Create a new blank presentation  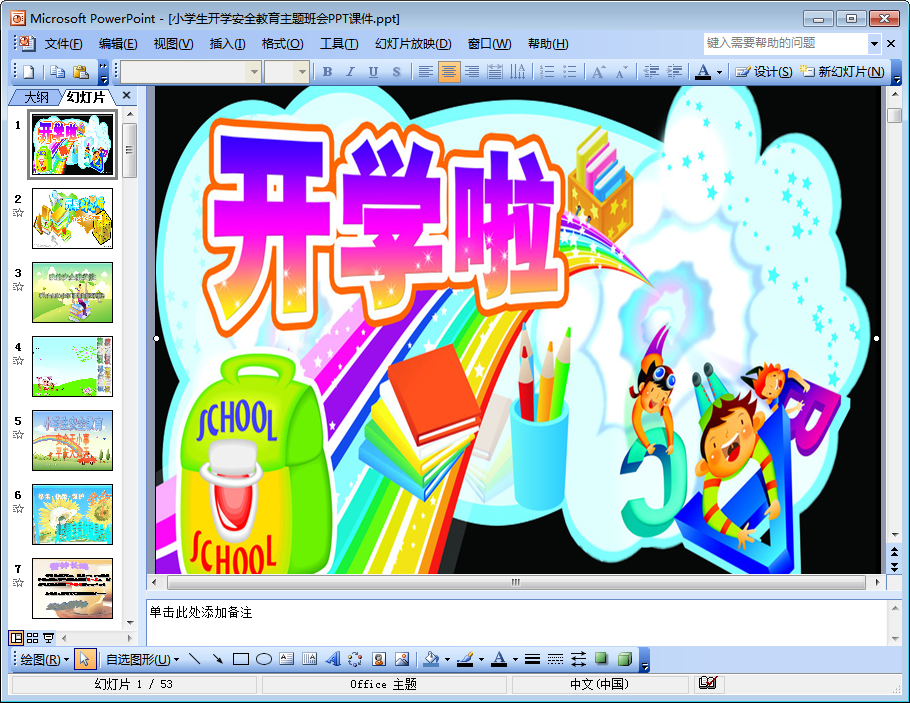pyautogui.click(x=28, y=72)
